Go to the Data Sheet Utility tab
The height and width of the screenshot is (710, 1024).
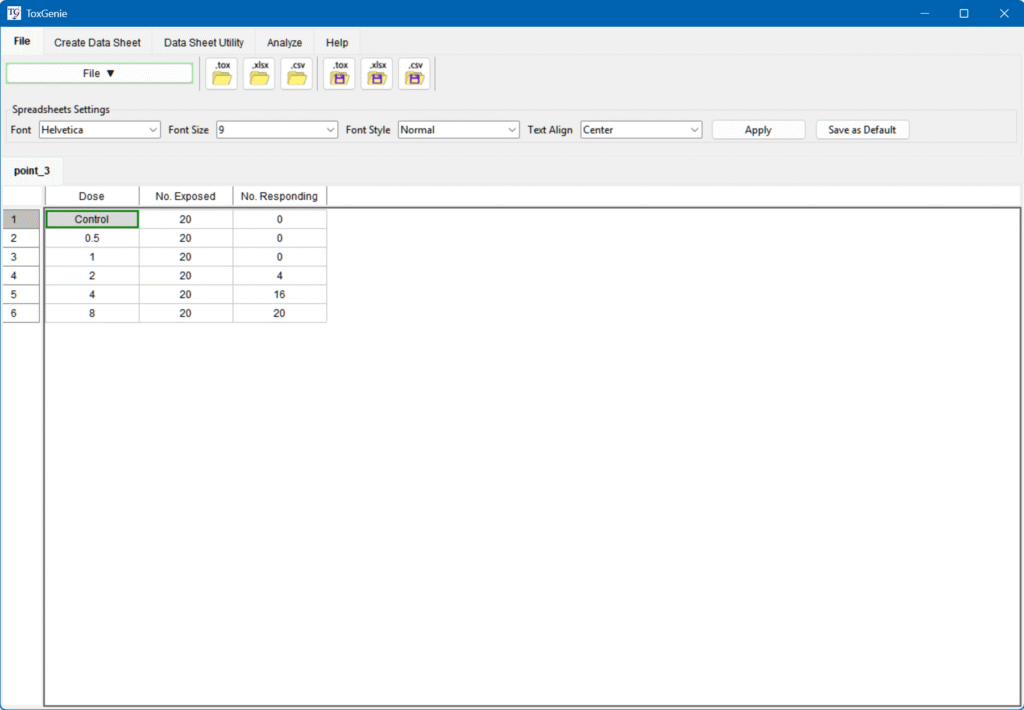(x=203, y=43)
